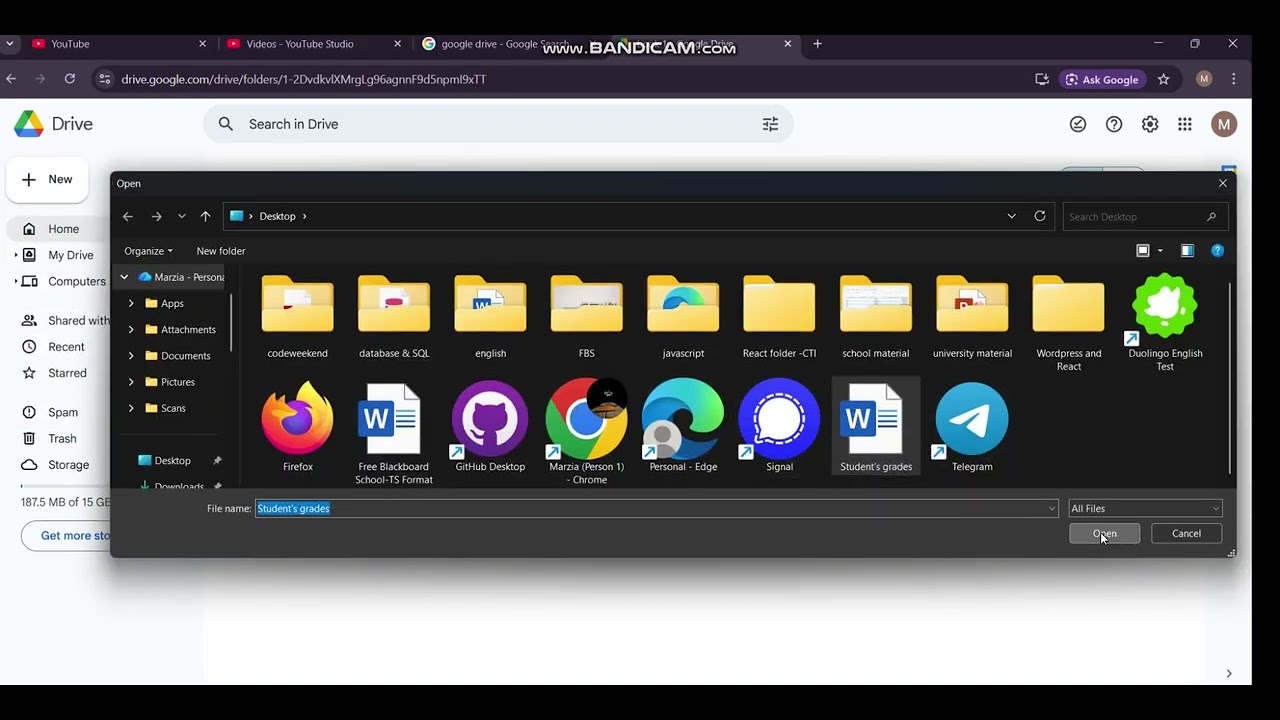Select the Firefox shortcut in the Open dialog
1280x720 pixels.
[x=297, y=428]
